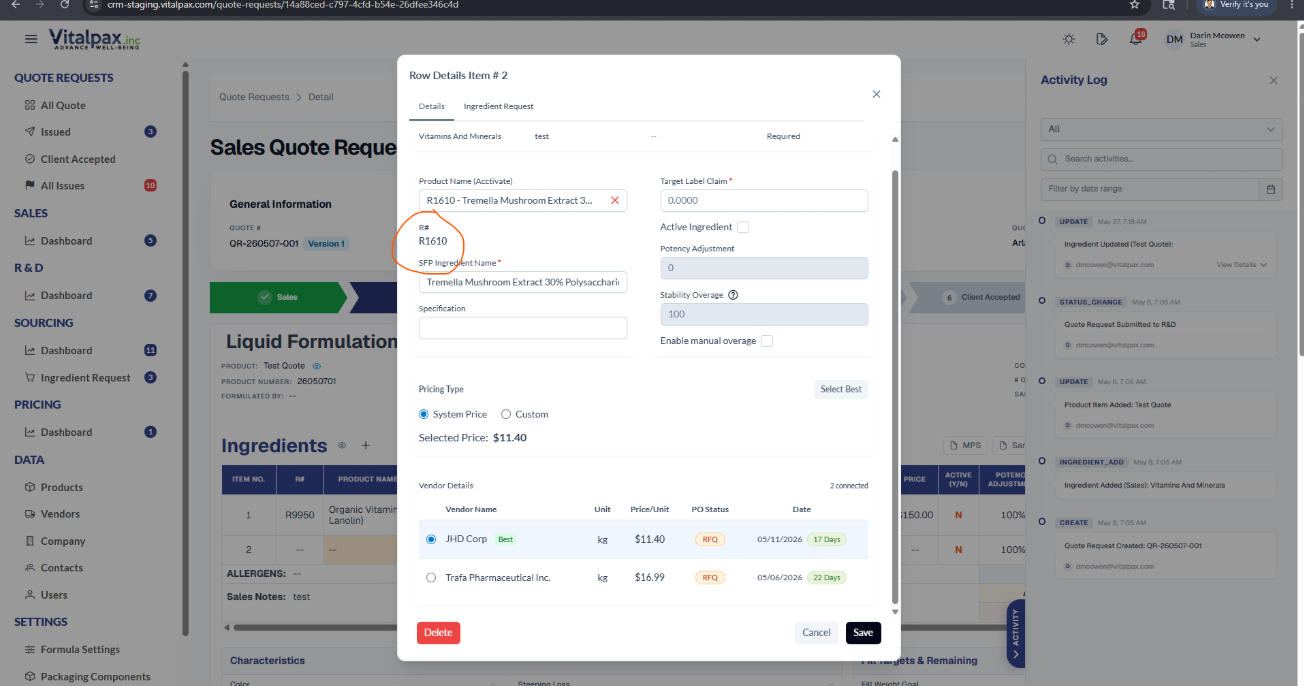The height and width of the screenshot is (686, 1304).
Task: Go to Vendors under Data
Action: tap(60, 514)
